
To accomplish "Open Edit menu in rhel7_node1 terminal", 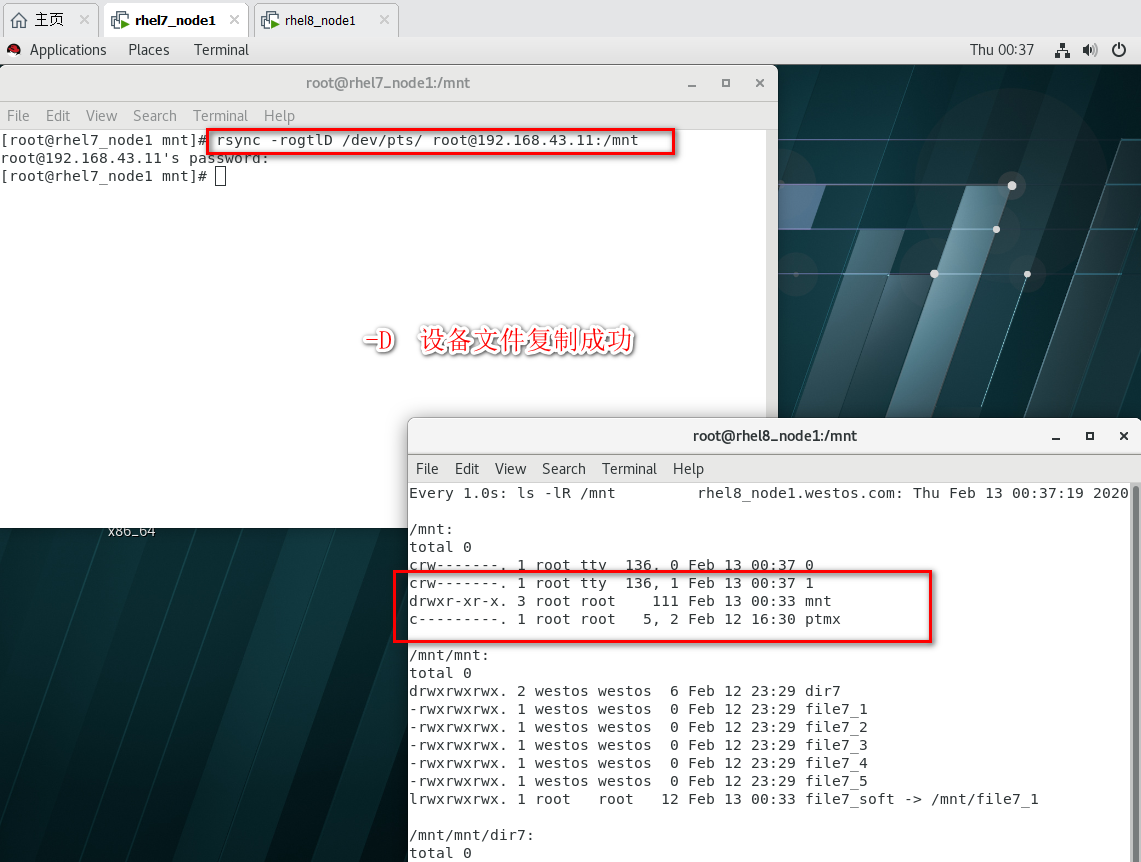I will point(57,116).
